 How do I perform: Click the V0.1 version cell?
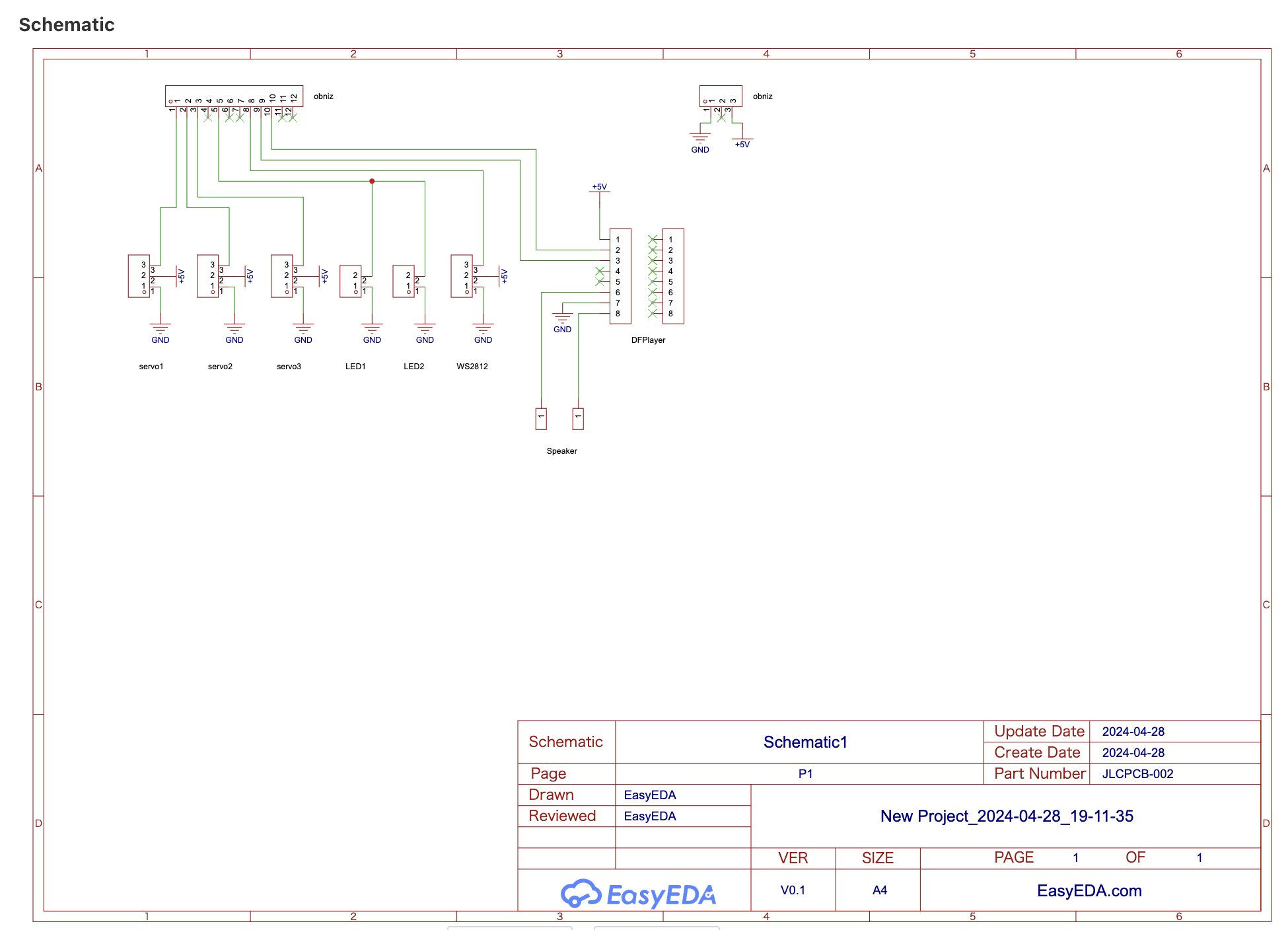pyautogui.click(x=793, y=890)
